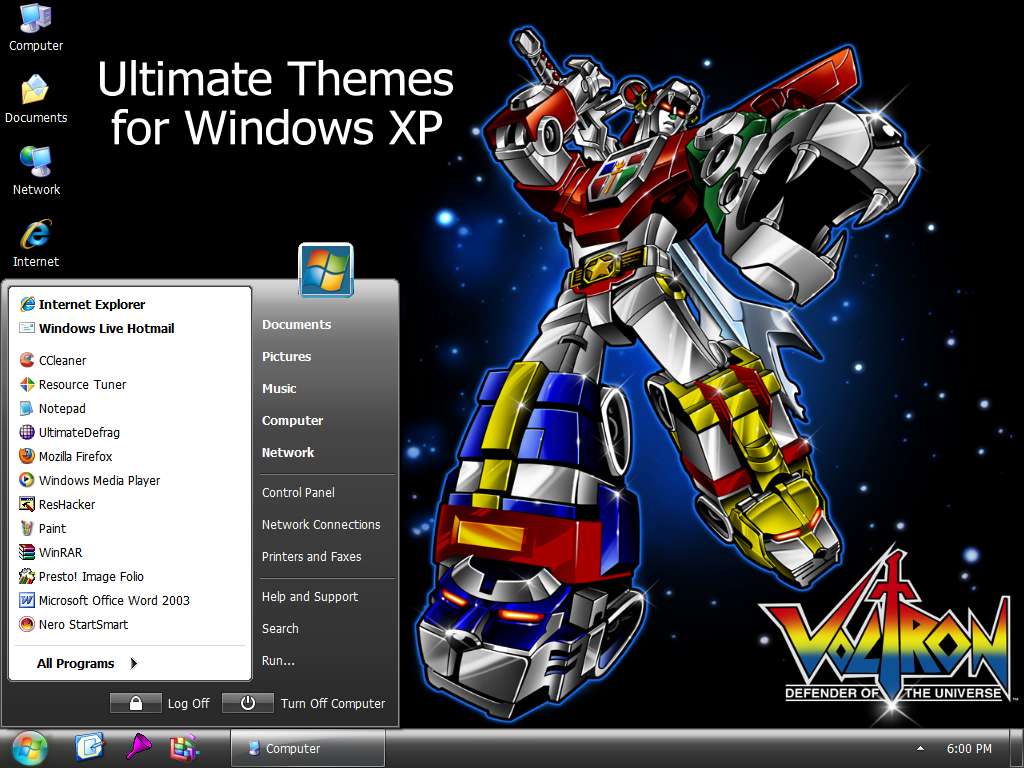This screenshot has height=768, width=1024.
Task: Open Control Panel from the Start menu
Action: [298, 492]
